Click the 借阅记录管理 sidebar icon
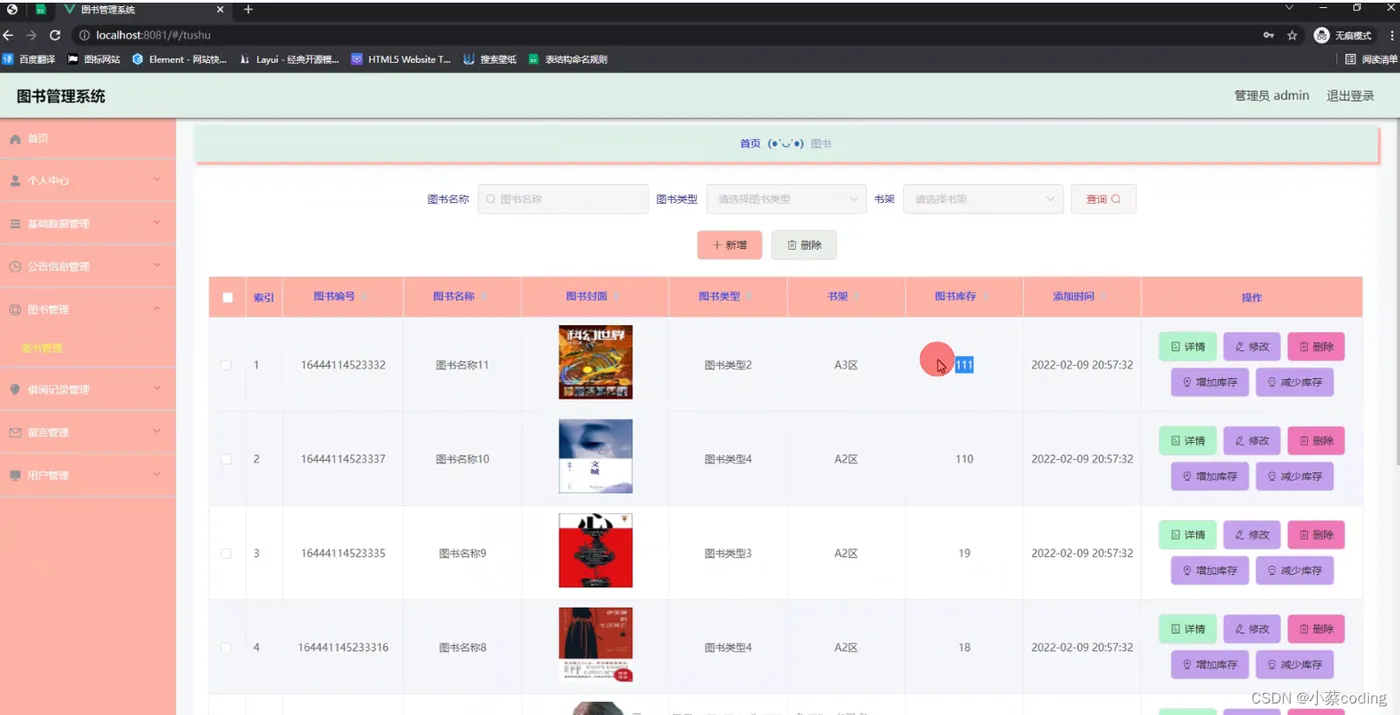 (15, 390)
